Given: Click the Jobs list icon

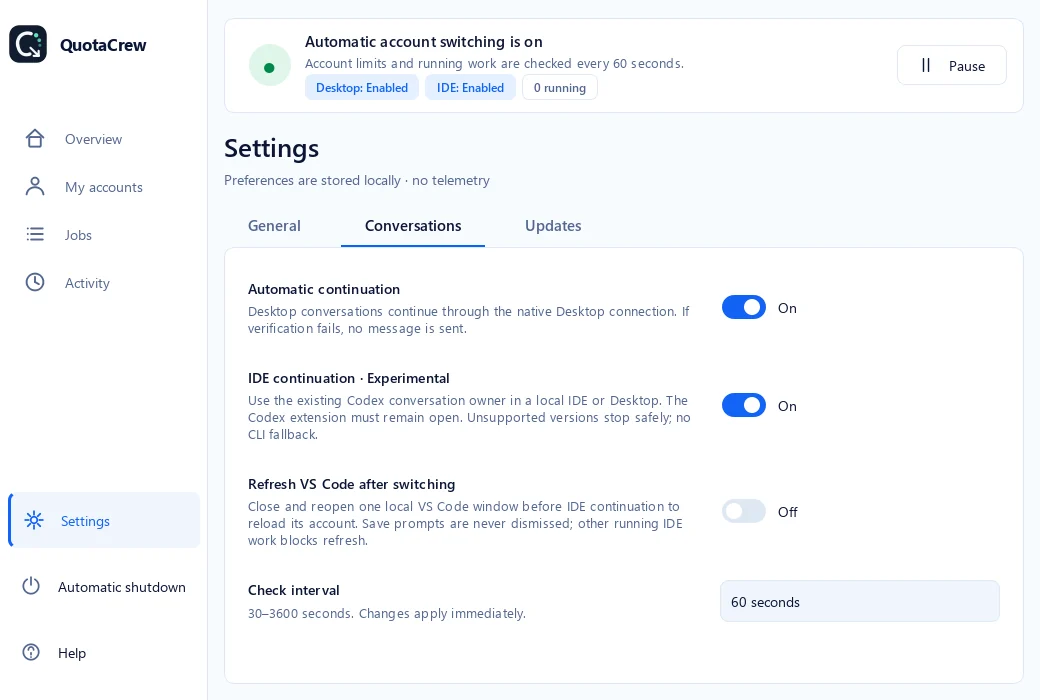Looking at the screenshot, I should click(x=34, y=234).
